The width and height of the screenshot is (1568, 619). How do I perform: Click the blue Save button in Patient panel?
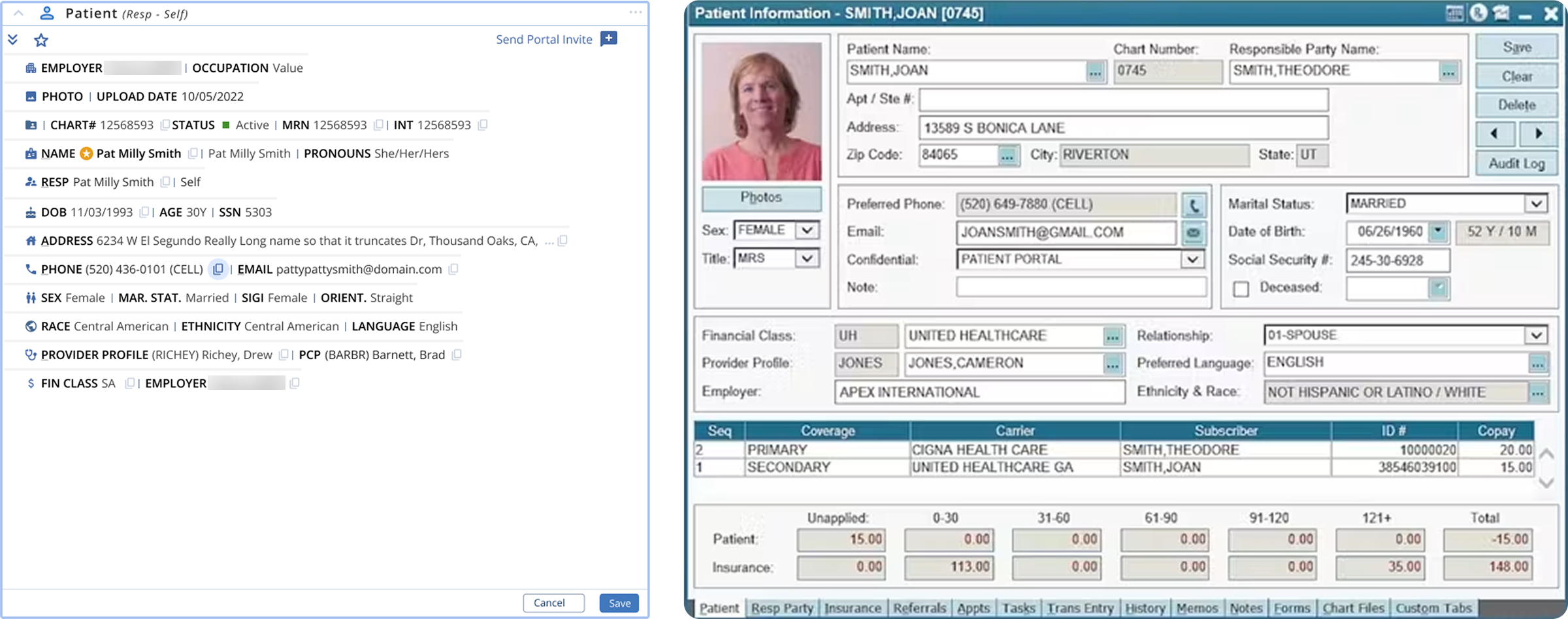point(619,603)
